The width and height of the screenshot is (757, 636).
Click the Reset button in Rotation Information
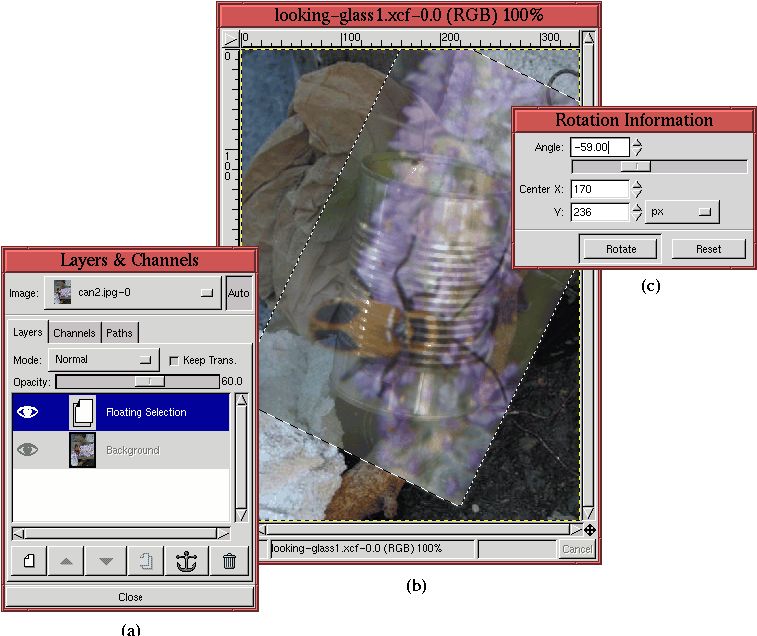click(x=708, y=248)
